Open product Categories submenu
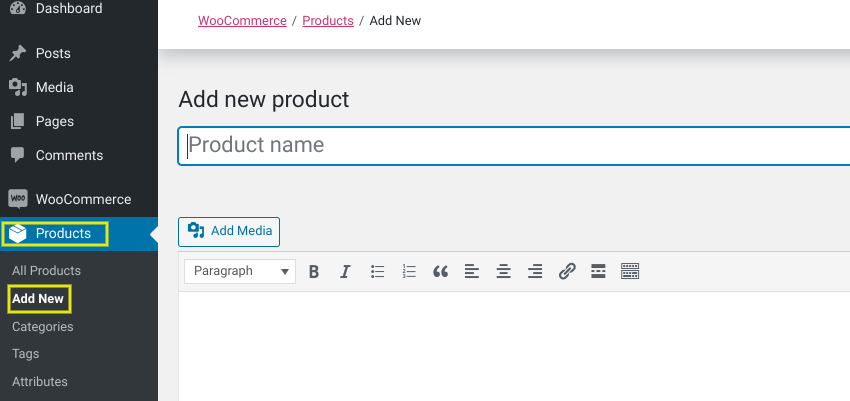The height and width of the screenshot is (401, 850). (x=43, y=327)
